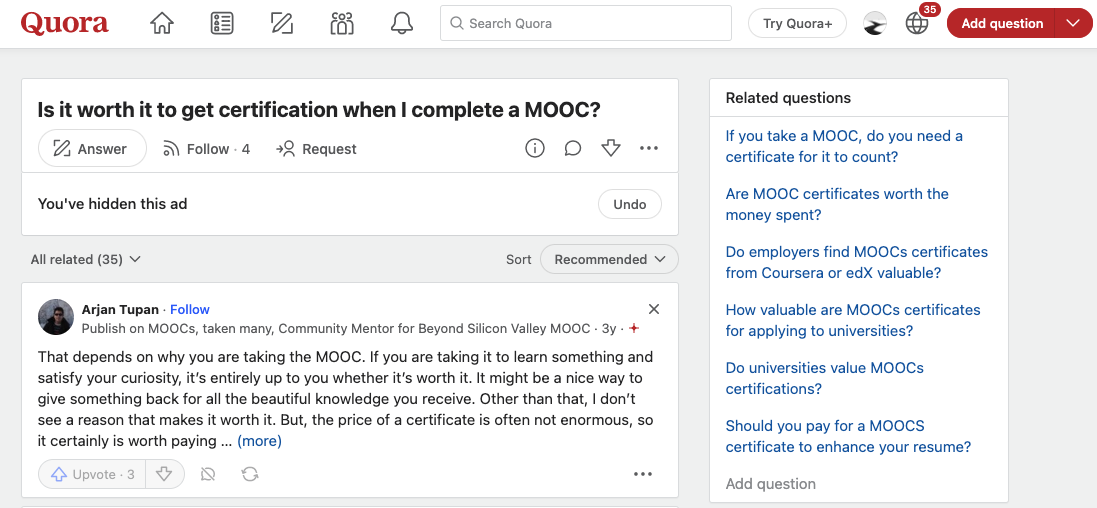Downvote the question
Image resolution: width=1097 pixels, height=508 pixels.
point(611,148)
